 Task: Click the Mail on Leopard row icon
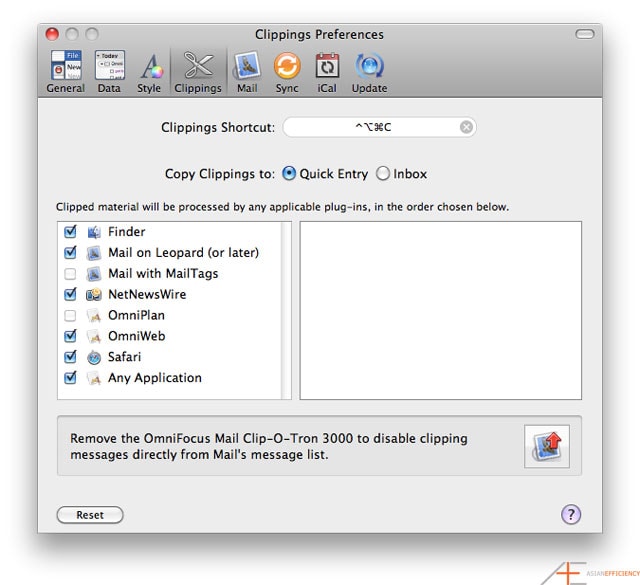tap(94, 253)
